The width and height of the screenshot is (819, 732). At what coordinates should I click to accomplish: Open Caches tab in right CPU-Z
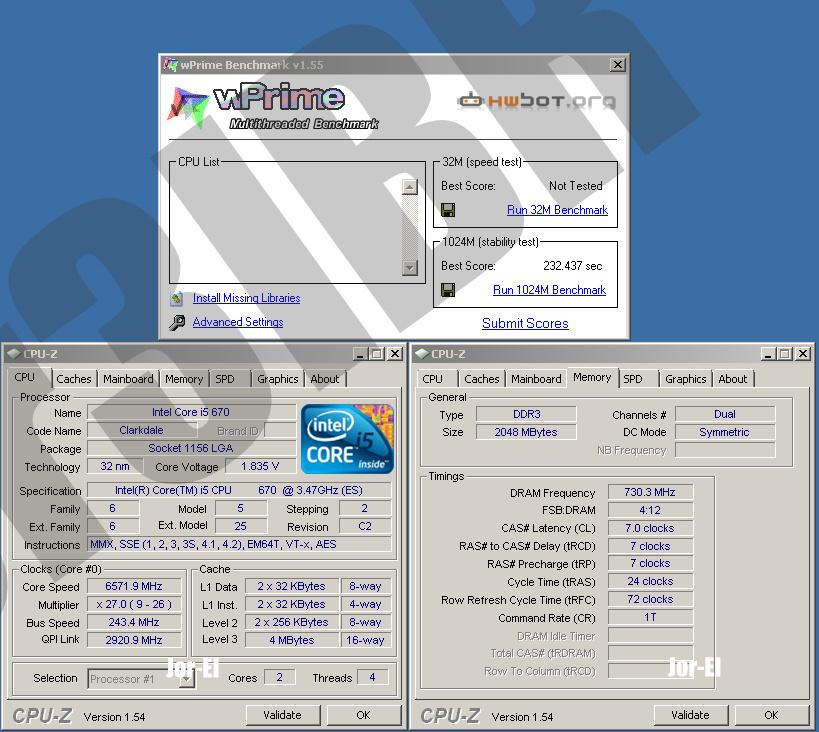tap(482, 379)
